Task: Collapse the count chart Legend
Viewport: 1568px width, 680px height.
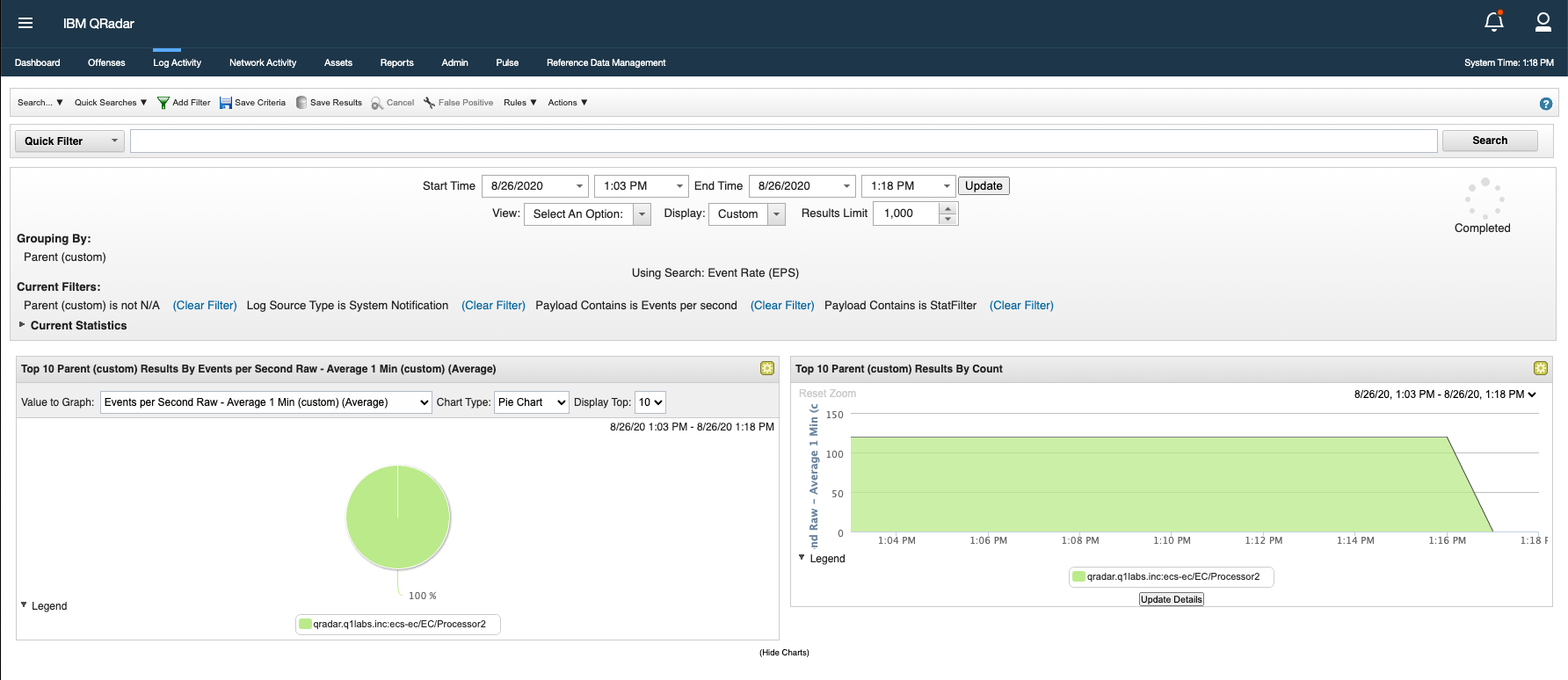Action: coord(822,559)
